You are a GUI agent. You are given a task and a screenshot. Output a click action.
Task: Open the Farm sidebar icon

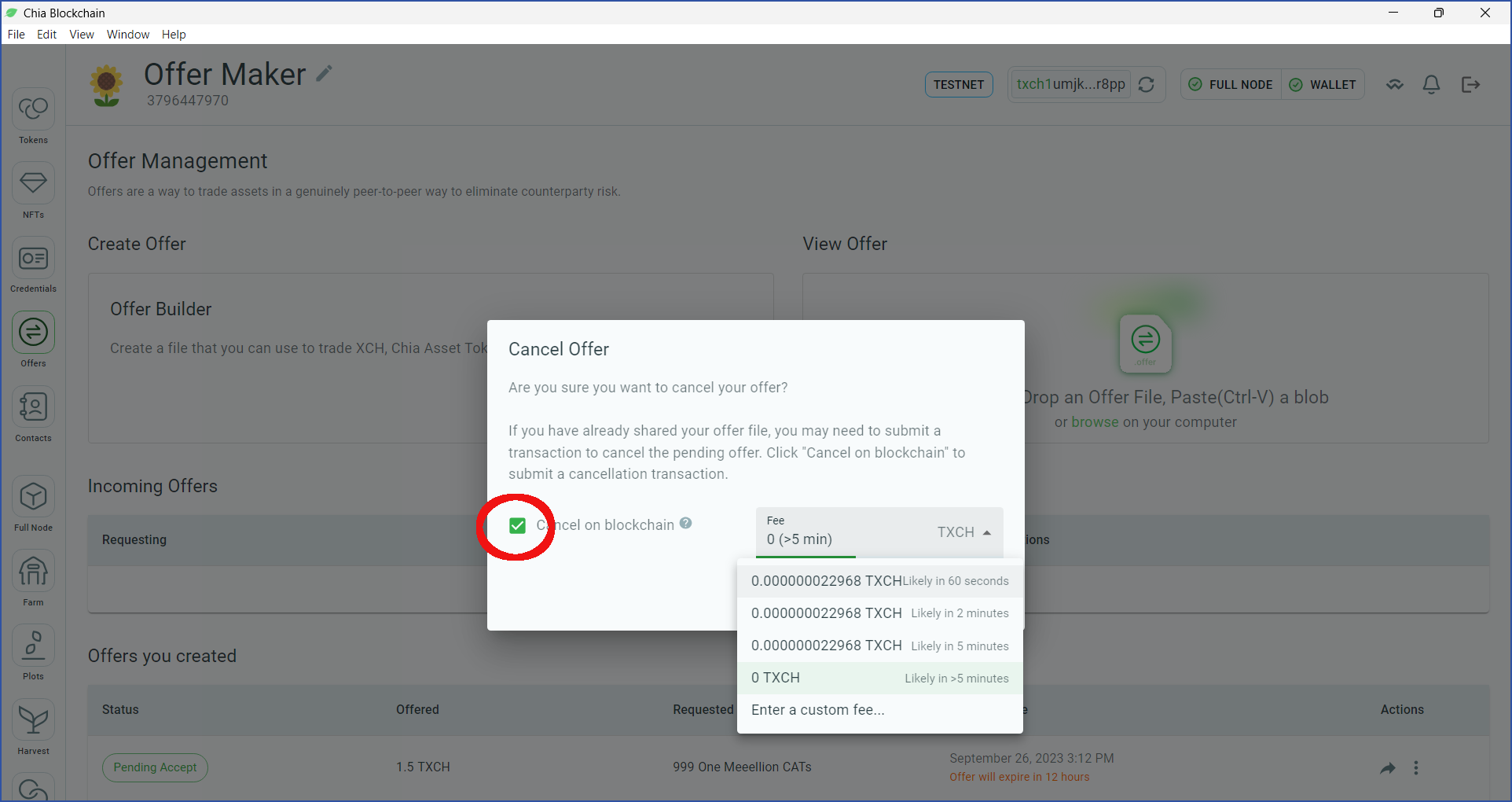[33, 571]
